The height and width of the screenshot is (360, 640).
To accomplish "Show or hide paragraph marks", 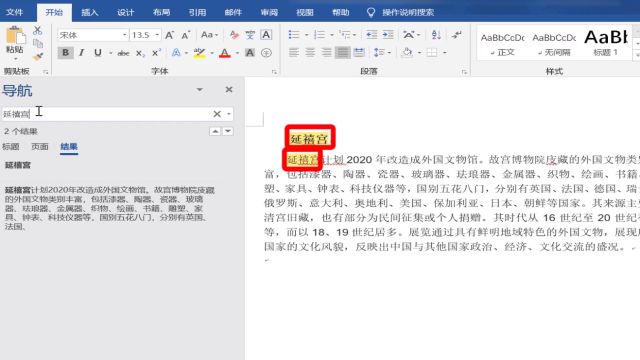I will coord(457,35).
